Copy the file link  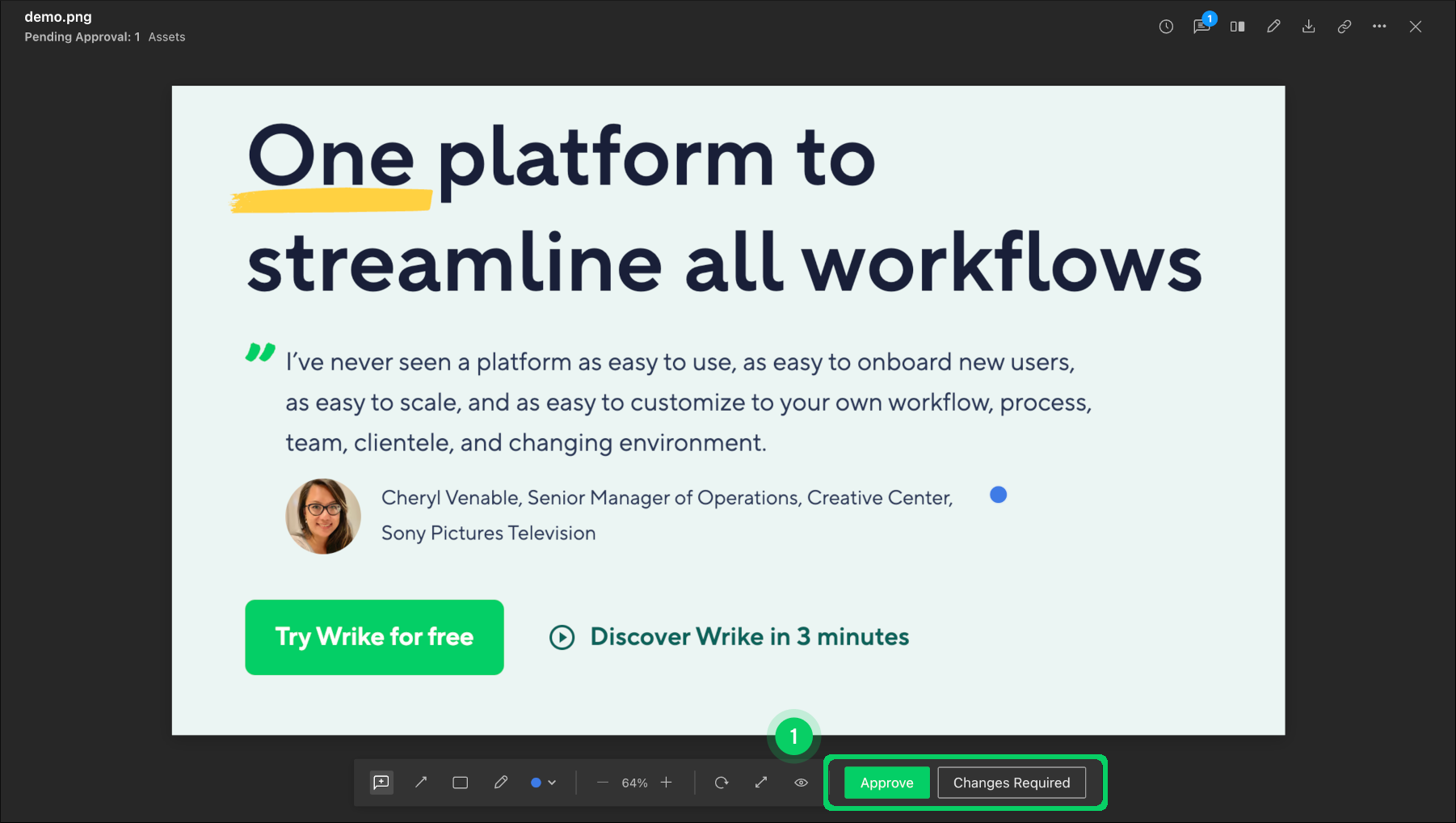point(1344,27)
